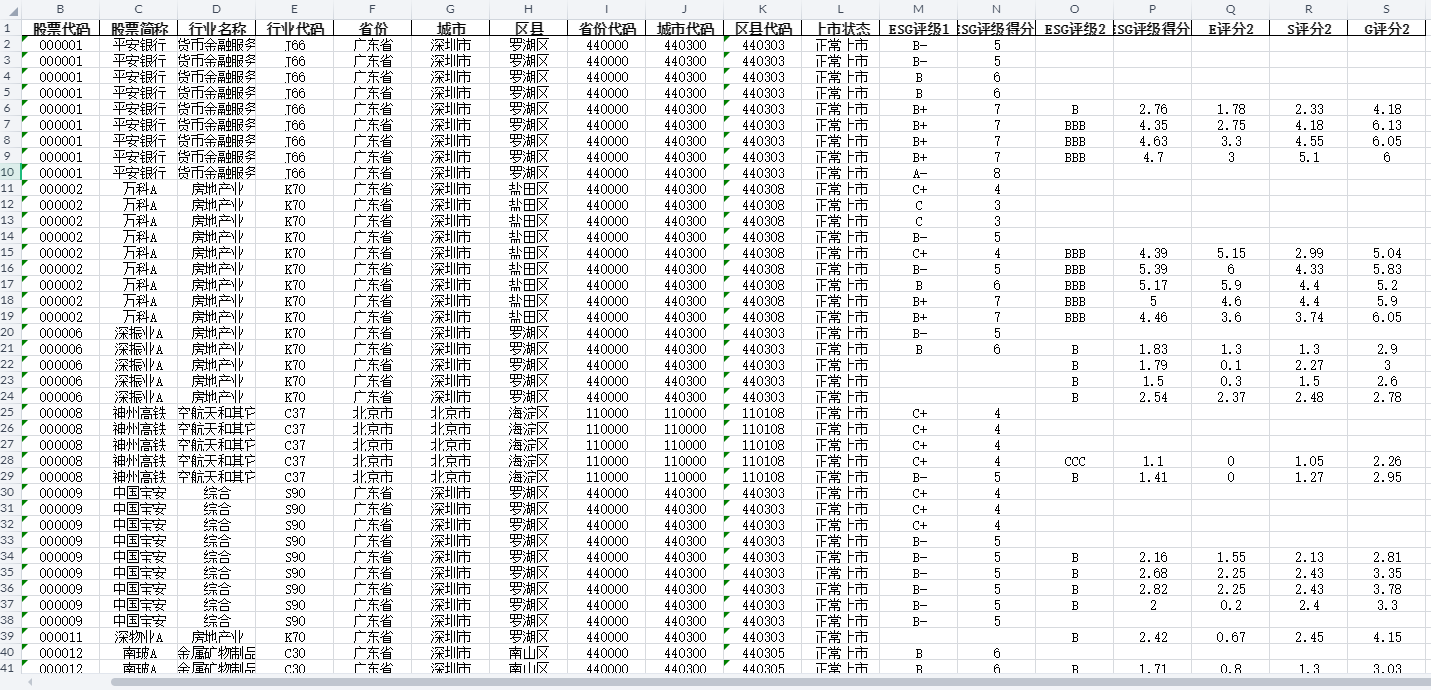Screen dimensions: 1431x690
Task: Select the cell with rating A-
Action: 919,173
